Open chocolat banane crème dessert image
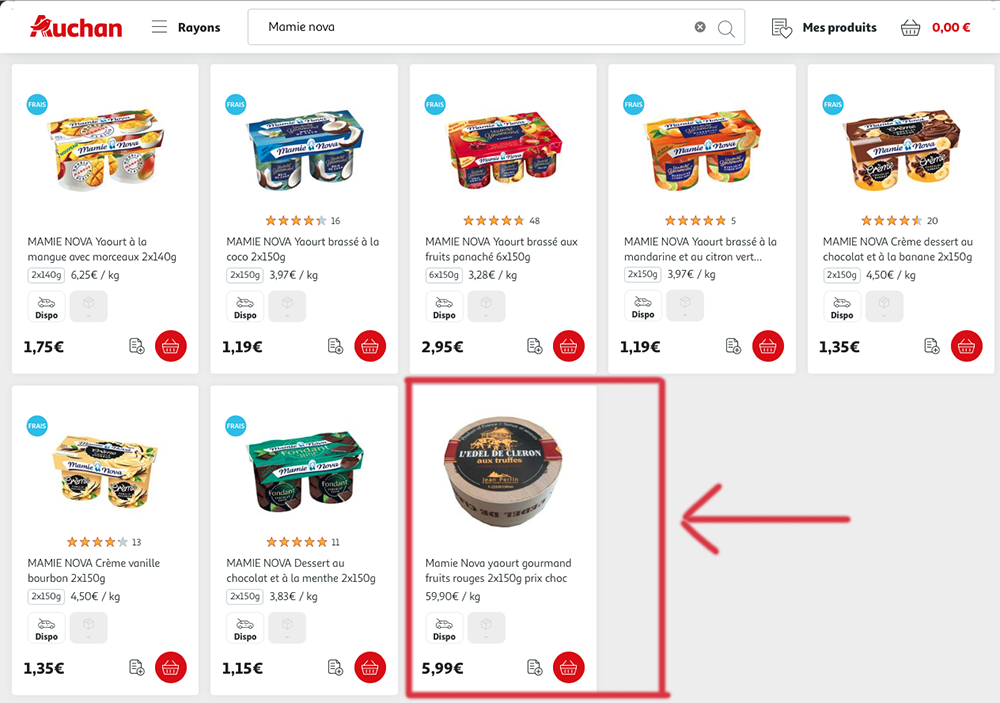This screenshot has height=703, width=1000. (x=901, y=150)
